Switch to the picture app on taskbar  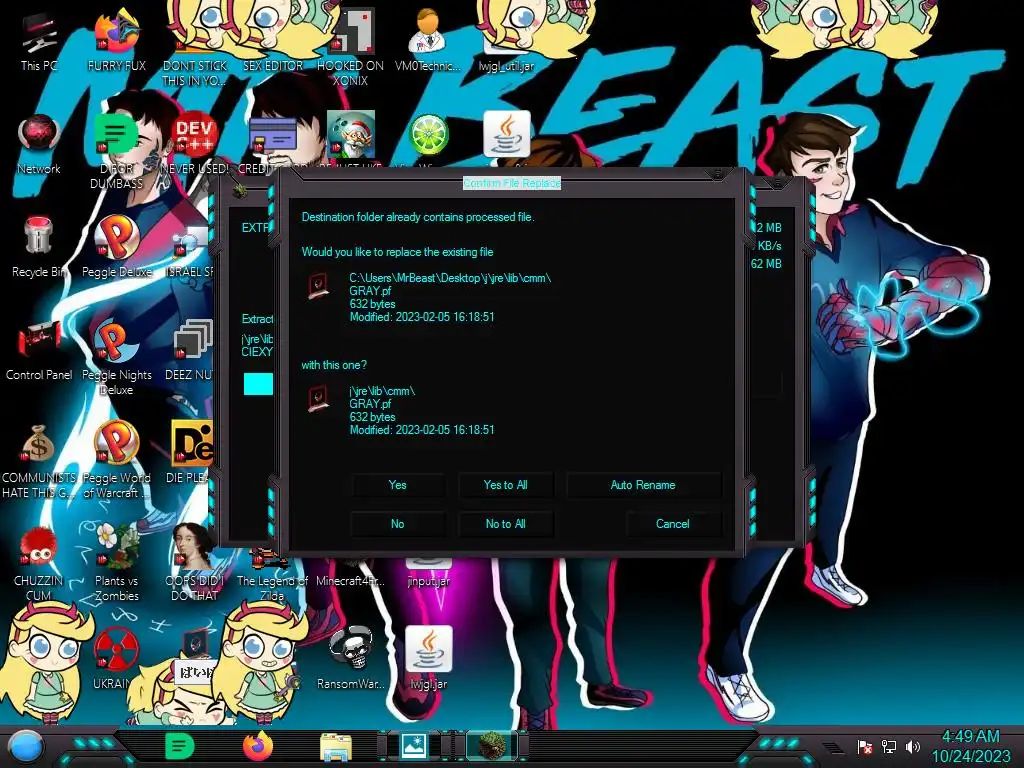click(x=414, y=746)
